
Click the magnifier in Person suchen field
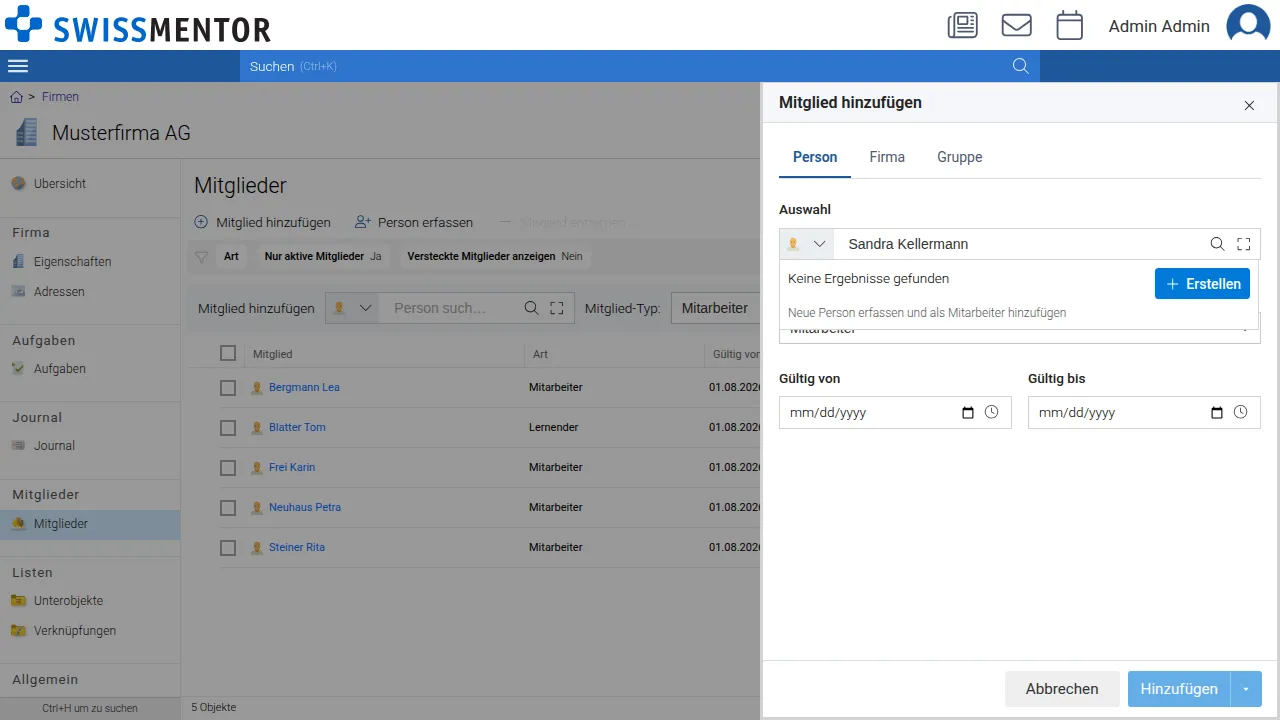[x=532, y=308]
